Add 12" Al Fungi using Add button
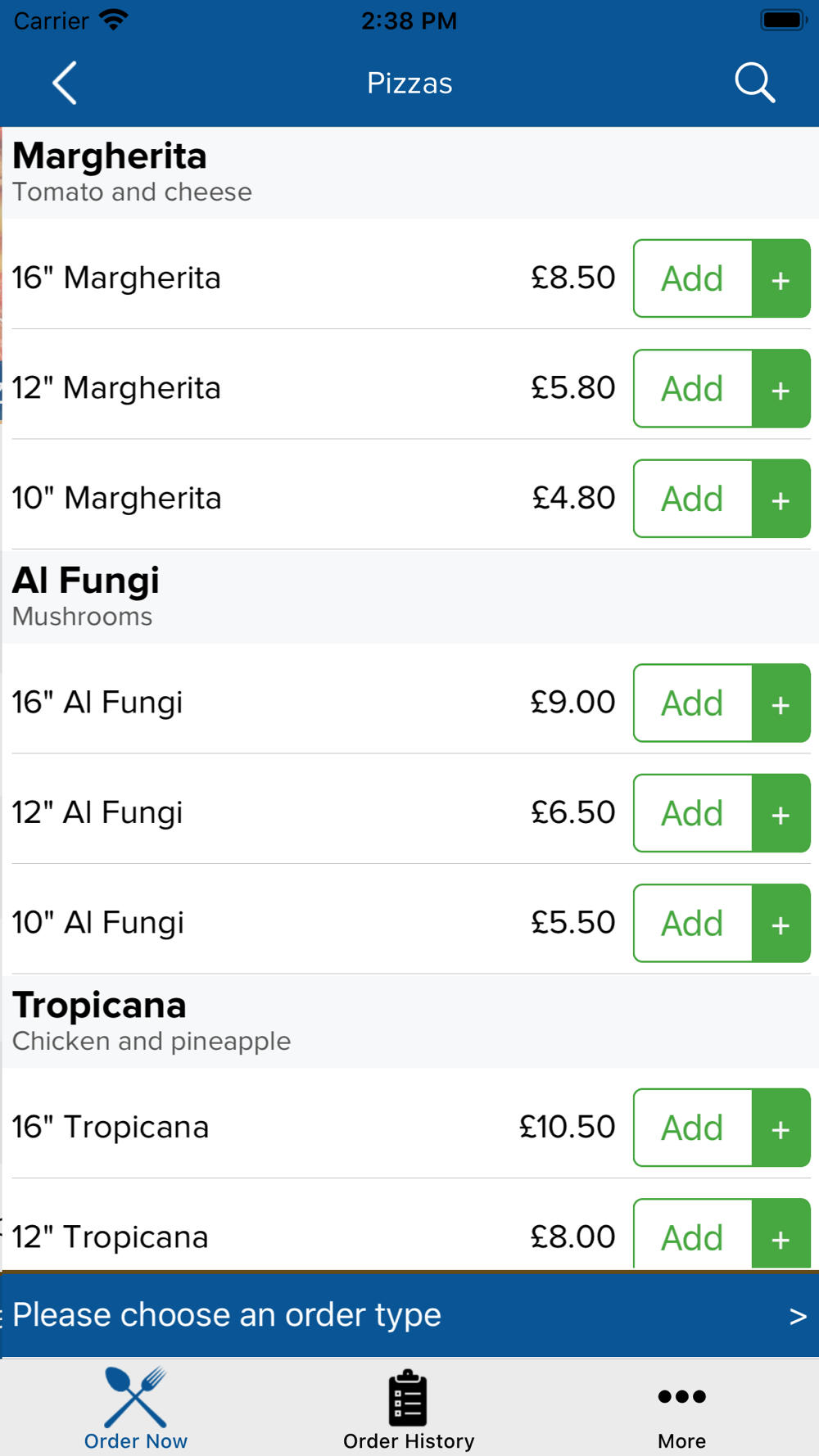This screenshot has width=819, height=1456. click(693, 813)
